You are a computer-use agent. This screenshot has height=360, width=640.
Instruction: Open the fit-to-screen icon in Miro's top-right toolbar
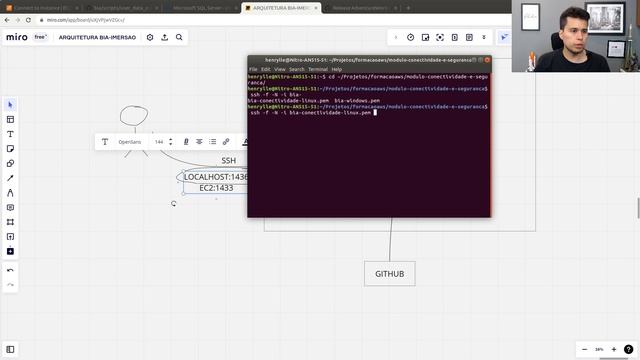tap(440, 37)
